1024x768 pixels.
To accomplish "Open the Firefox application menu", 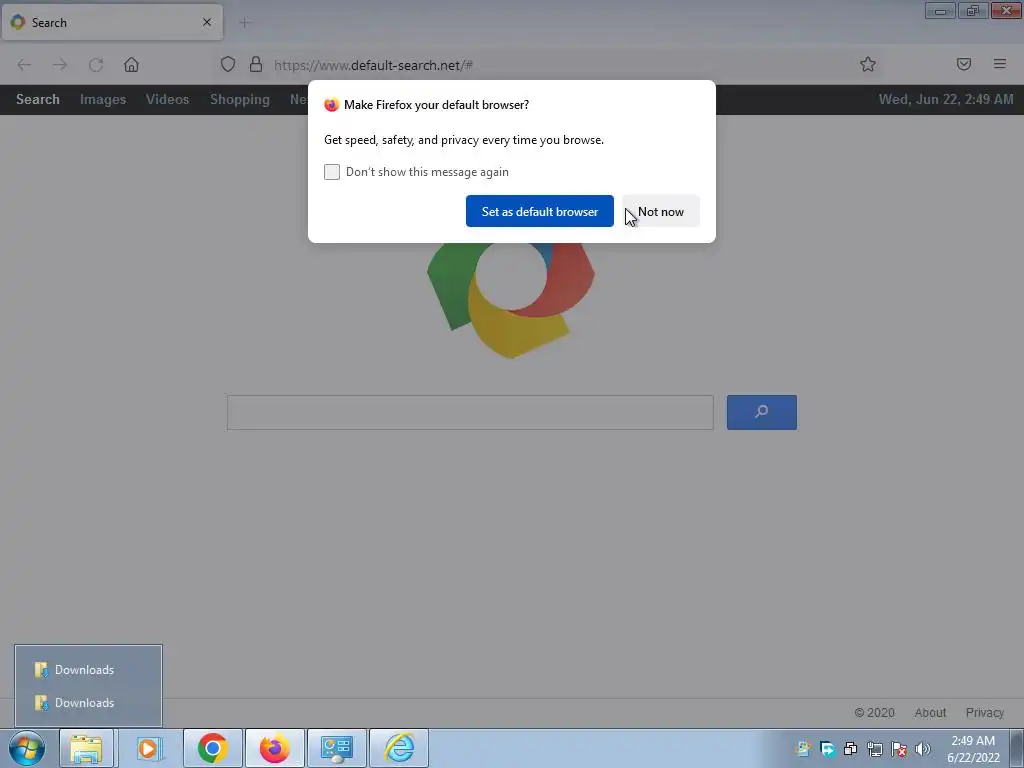I will coord(1000,65).
